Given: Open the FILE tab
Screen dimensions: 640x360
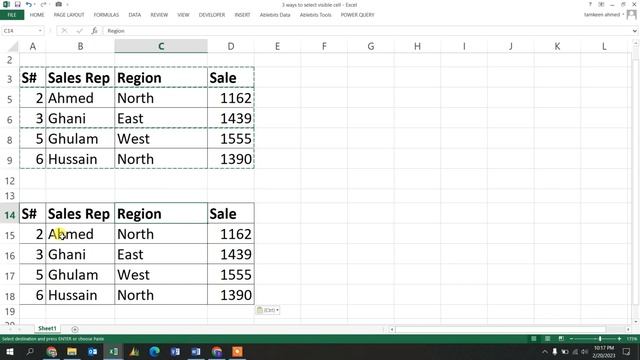Looking at the screenshot, I should coord(12,15).
